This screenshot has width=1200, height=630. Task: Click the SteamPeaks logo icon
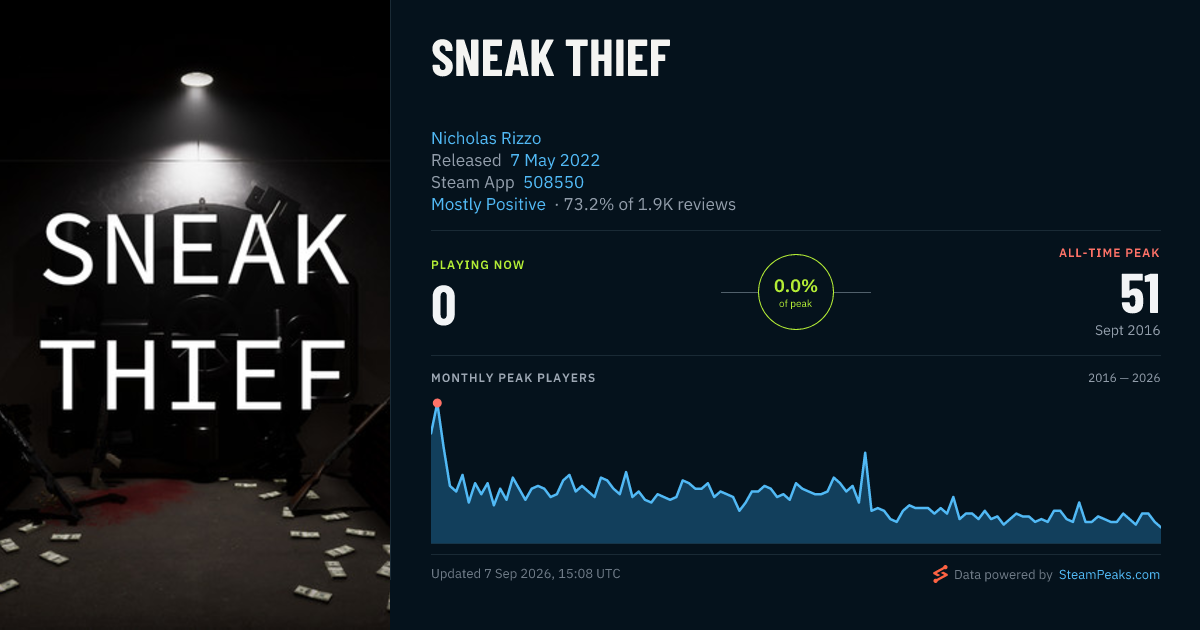pos(940,574)
